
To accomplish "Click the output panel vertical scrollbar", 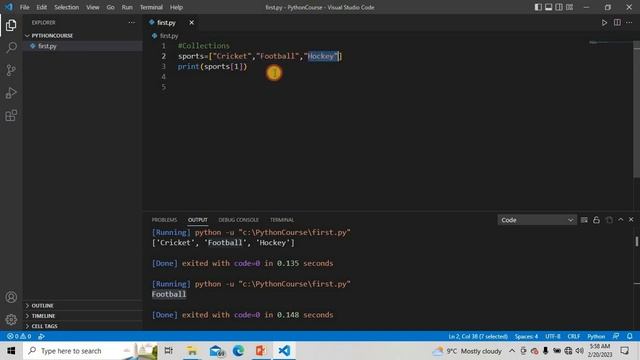I will point(636,241).
